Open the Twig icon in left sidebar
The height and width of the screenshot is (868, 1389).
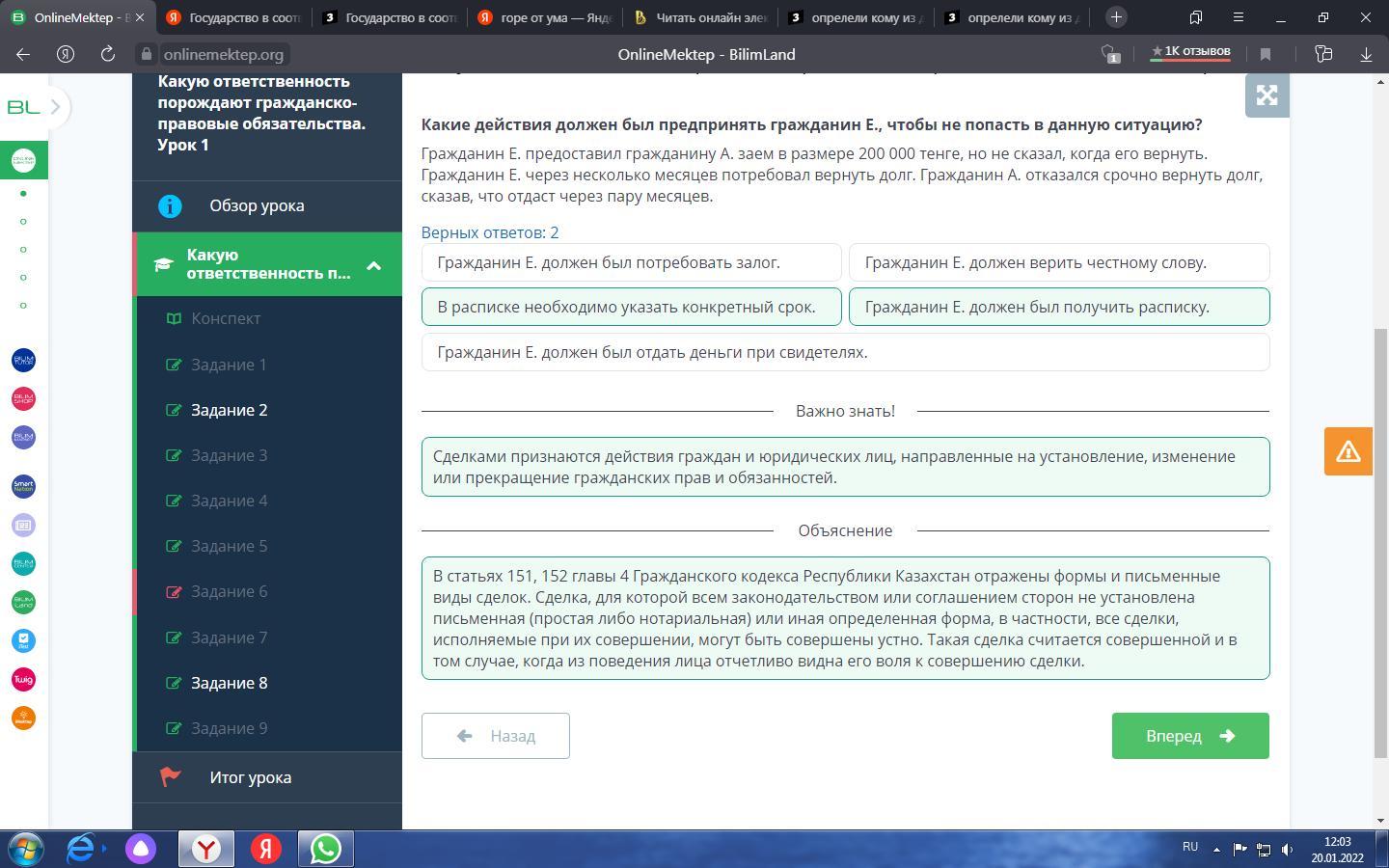pos(23,680)
